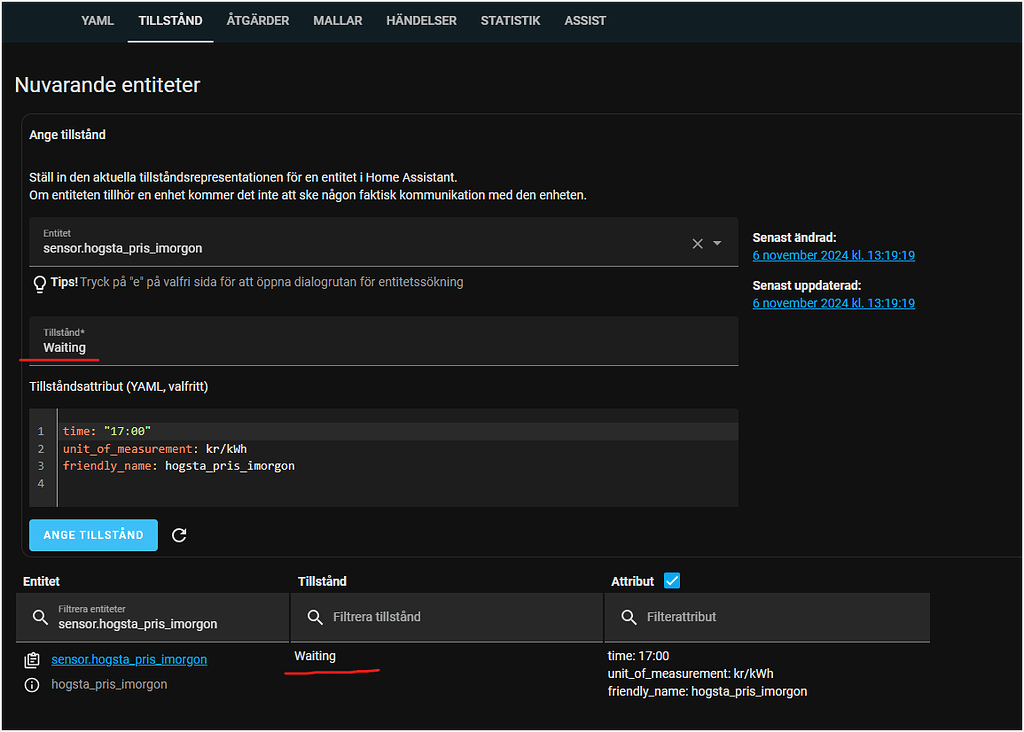Viewport: 1024px width, 732px height.
Task: Toggle the Attribut checkbox
Action: (x=672, y=581)
